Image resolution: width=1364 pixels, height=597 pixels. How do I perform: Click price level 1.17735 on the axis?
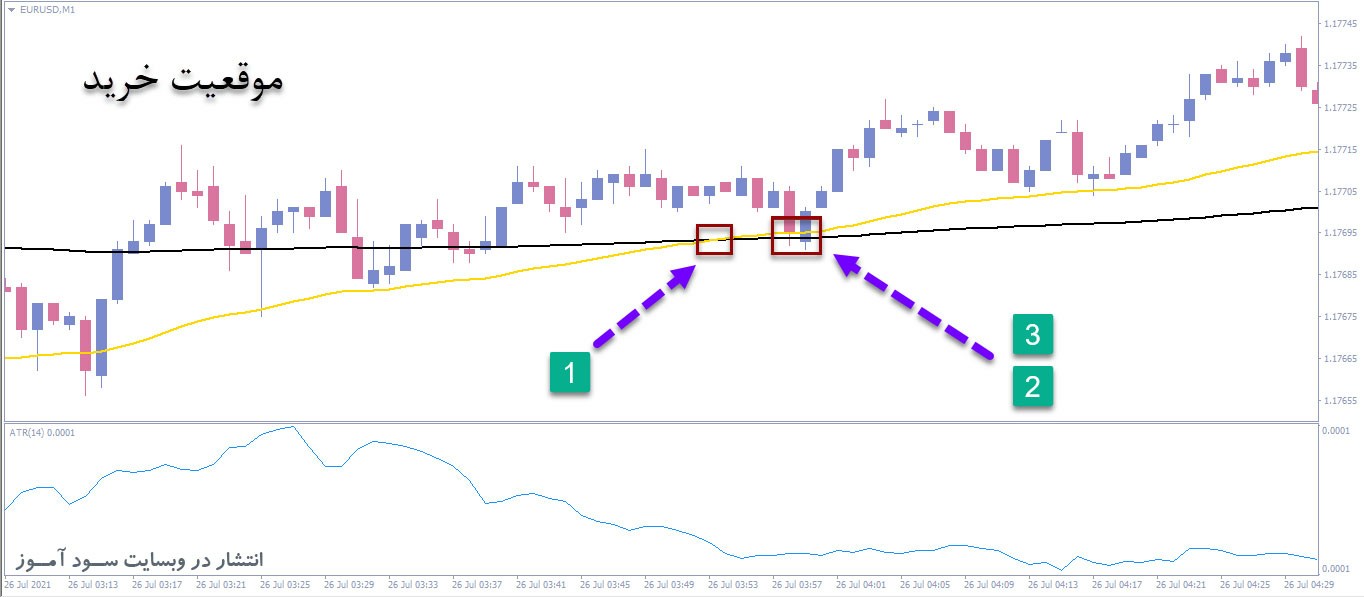(x=1340, y=65)
